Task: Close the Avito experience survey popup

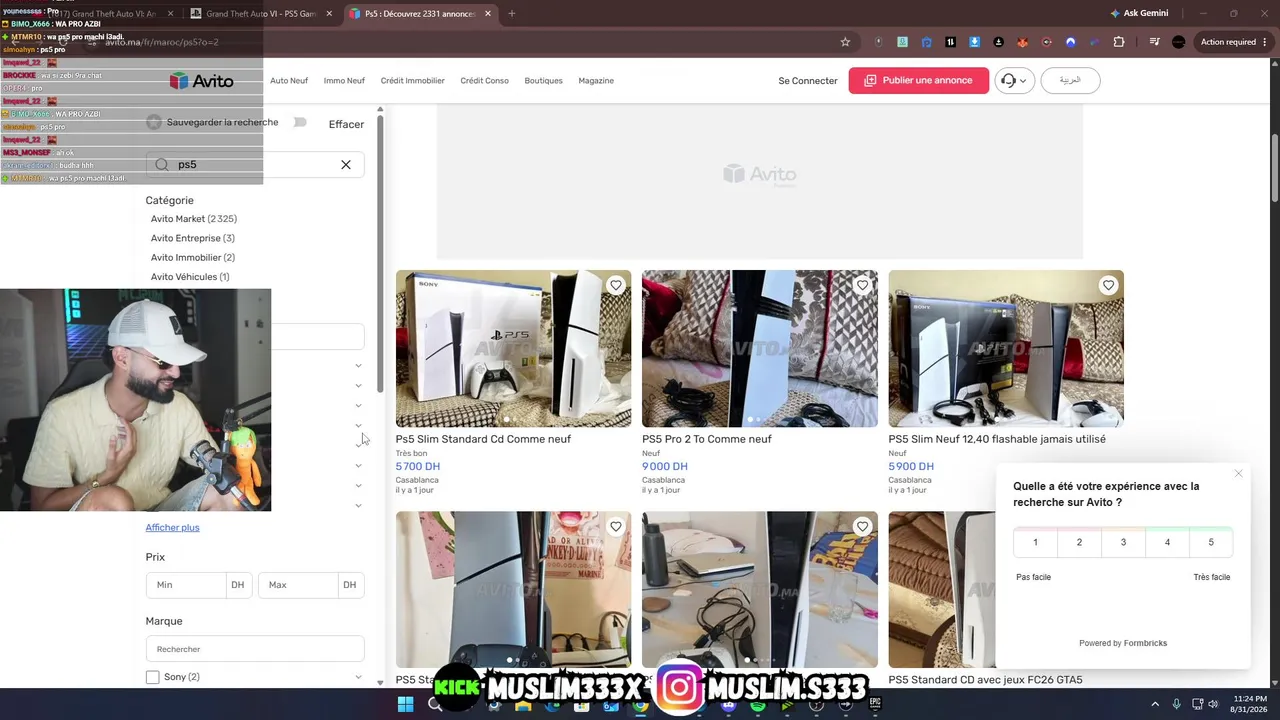Action: (1238, 474)
